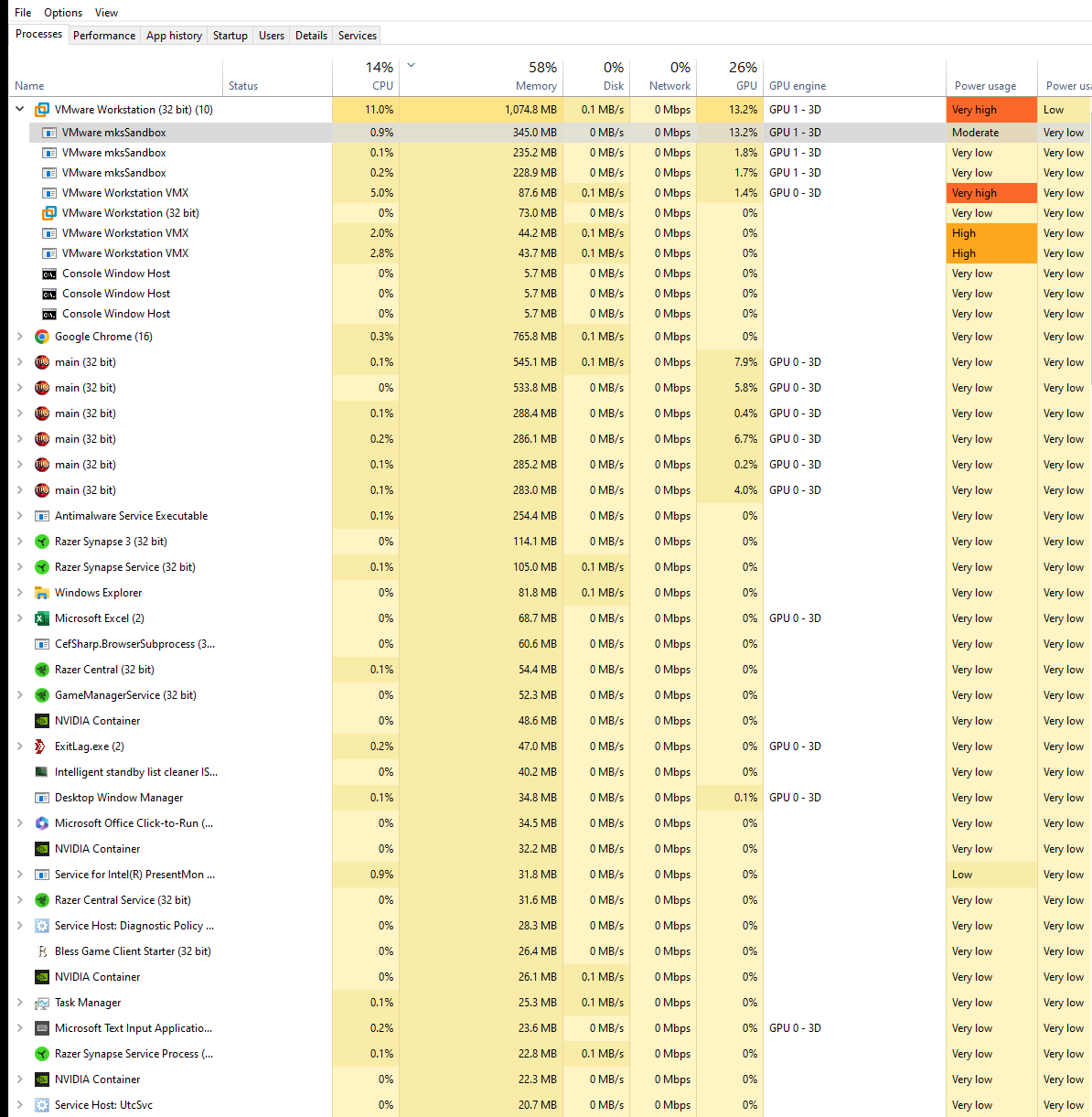Click the icon of VMware Workstation VMX using 87.6 MB
This screenshot has height=1117, width=1092.
(49, 193)
